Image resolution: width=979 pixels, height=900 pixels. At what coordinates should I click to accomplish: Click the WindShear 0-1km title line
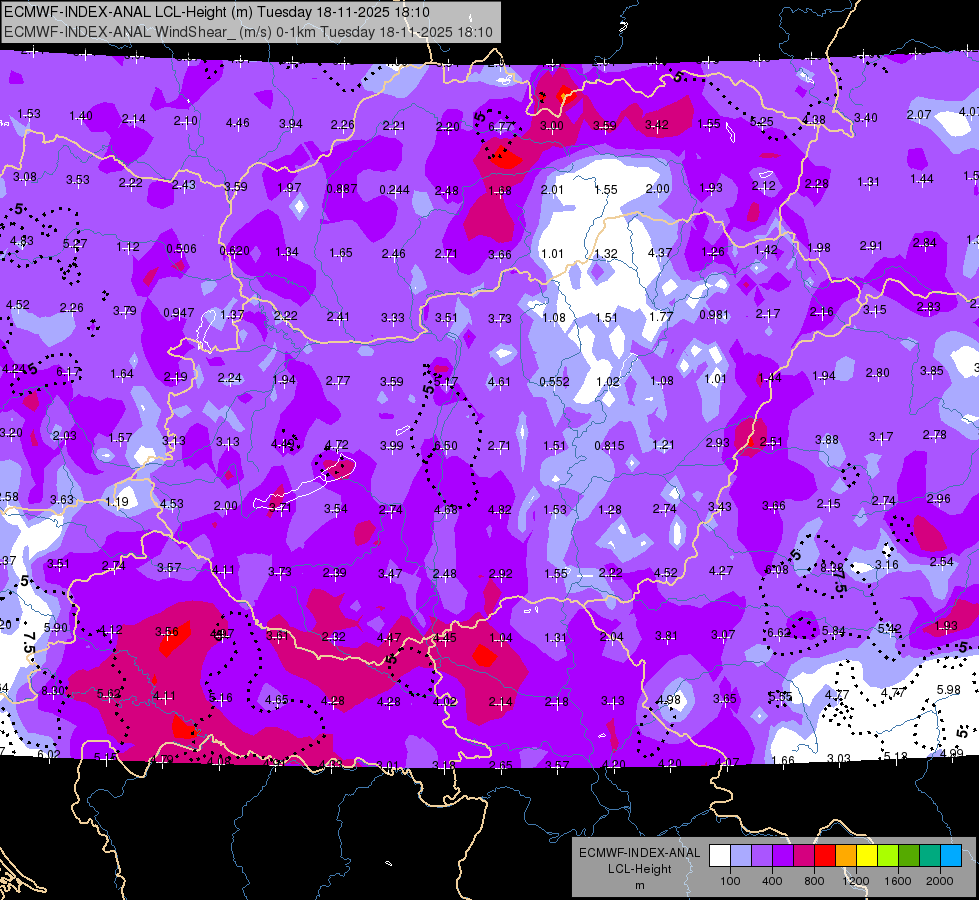point(248,32)
